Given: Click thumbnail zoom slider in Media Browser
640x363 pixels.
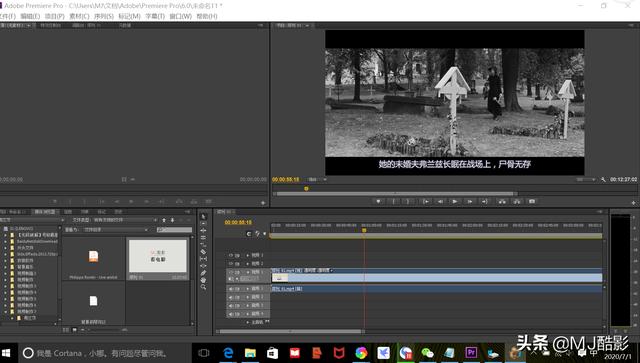Looking at the screenshot, I should pos(106,330).
